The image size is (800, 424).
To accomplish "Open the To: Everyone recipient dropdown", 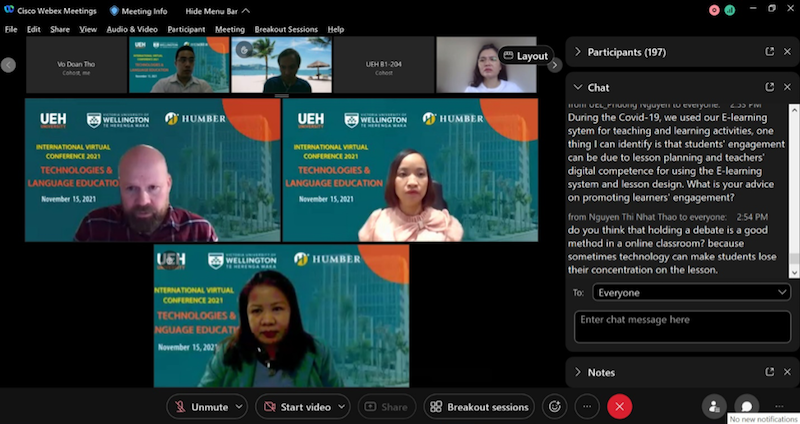I will pyautogui.click(x=691, y=292).
